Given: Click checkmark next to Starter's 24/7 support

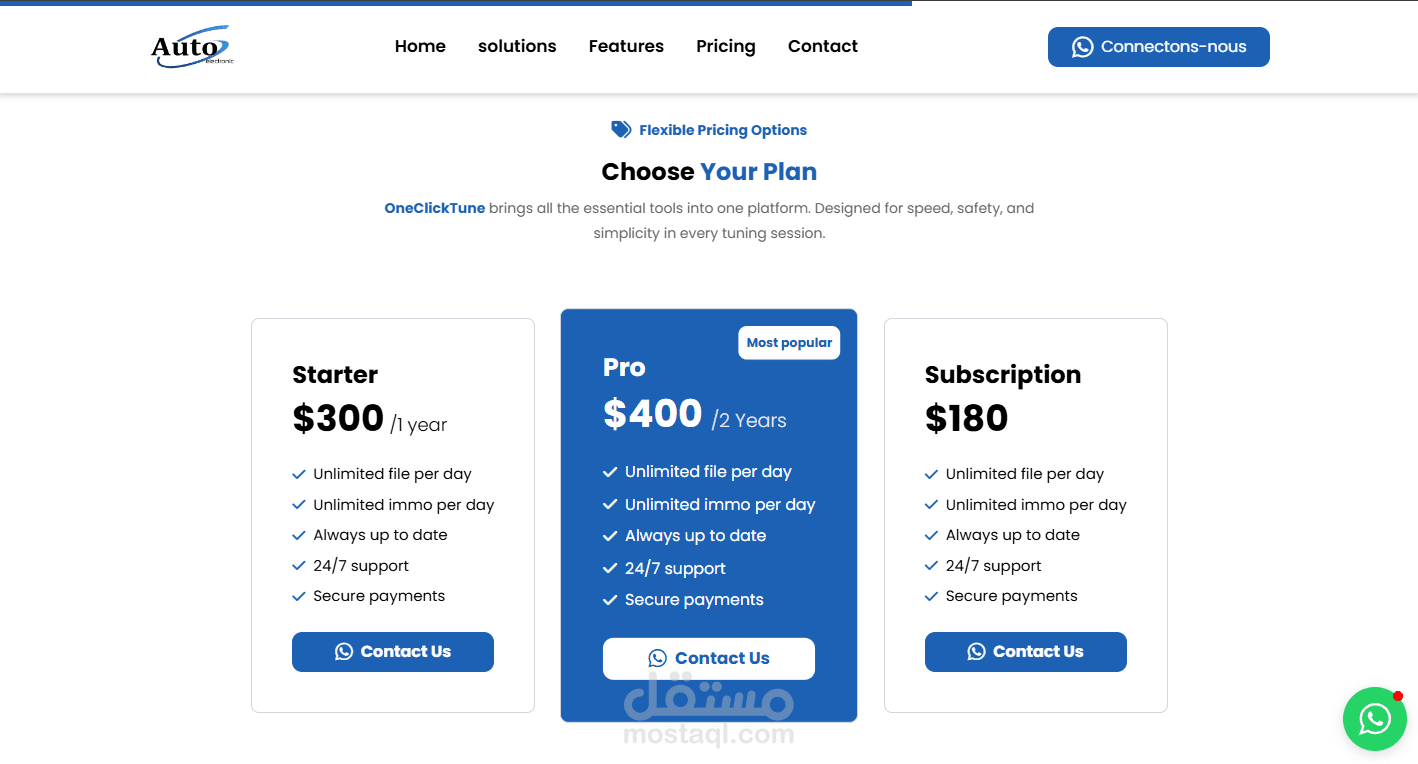Looking at the screenshot, I should pos(299,566).
